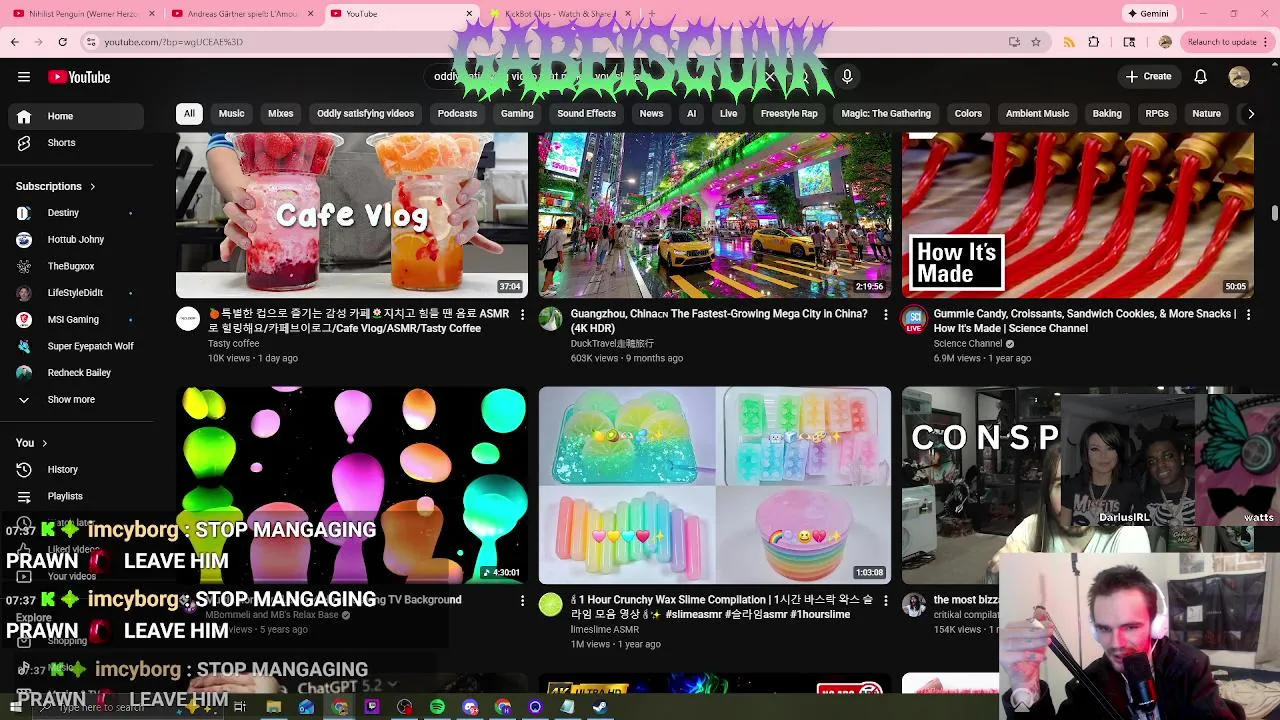
Task: Switch to the KickBot Clips browser tab
Action: (560, 14)
